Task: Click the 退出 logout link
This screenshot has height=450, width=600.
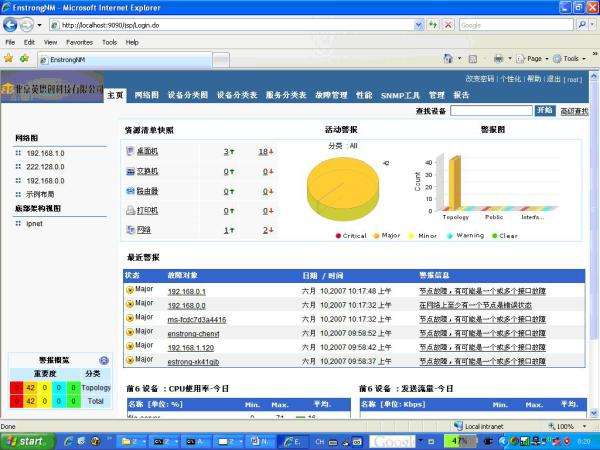Action: pyautogui.click(x=553, y=79)
